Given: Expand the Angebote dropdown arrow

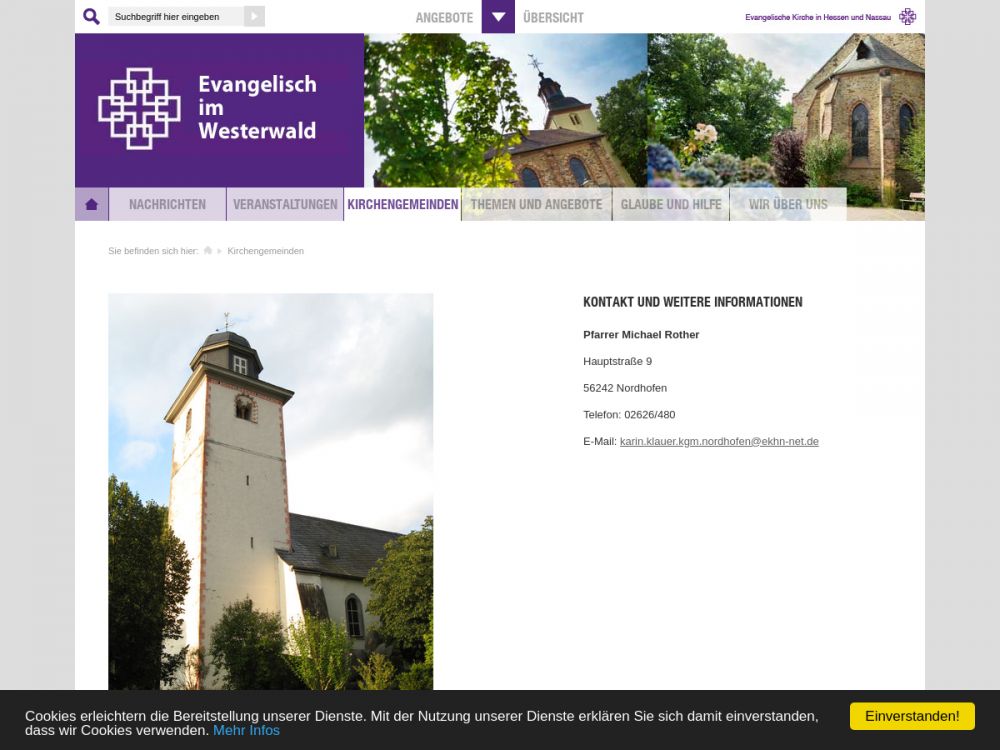Looking at the screenshot, I should (x=498, y=17).
